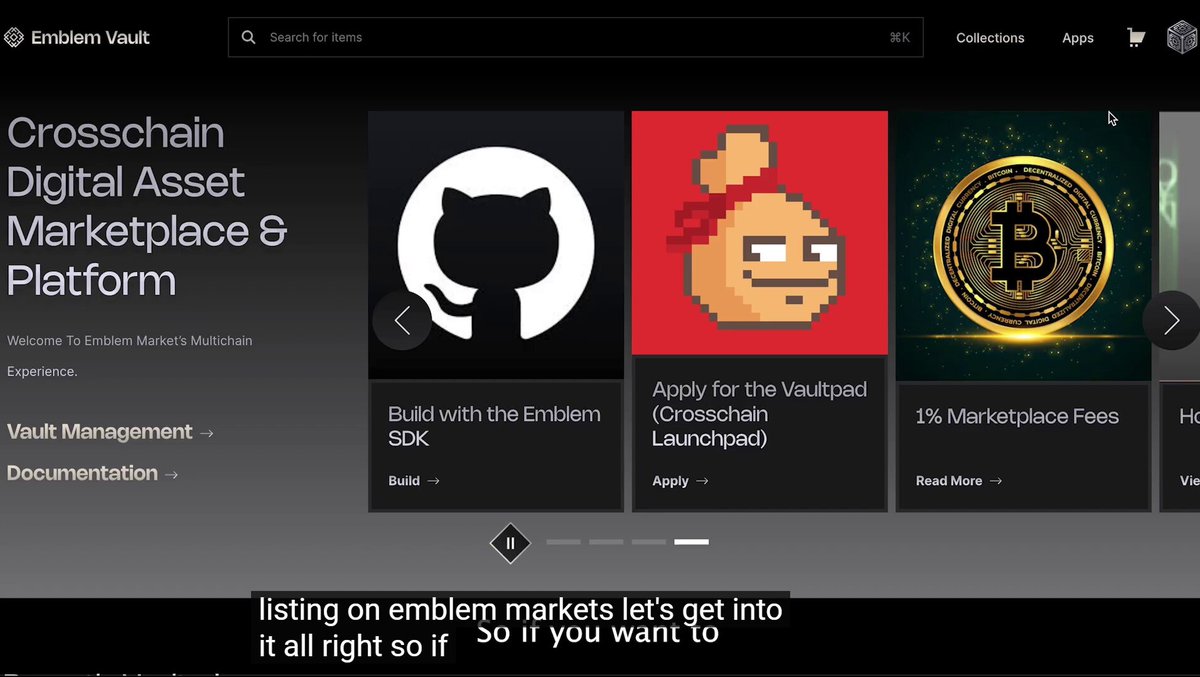Click the ⌘K shortcut hint
The height and width of the screenshot is (677, 1200).
[x=899, y=37]
